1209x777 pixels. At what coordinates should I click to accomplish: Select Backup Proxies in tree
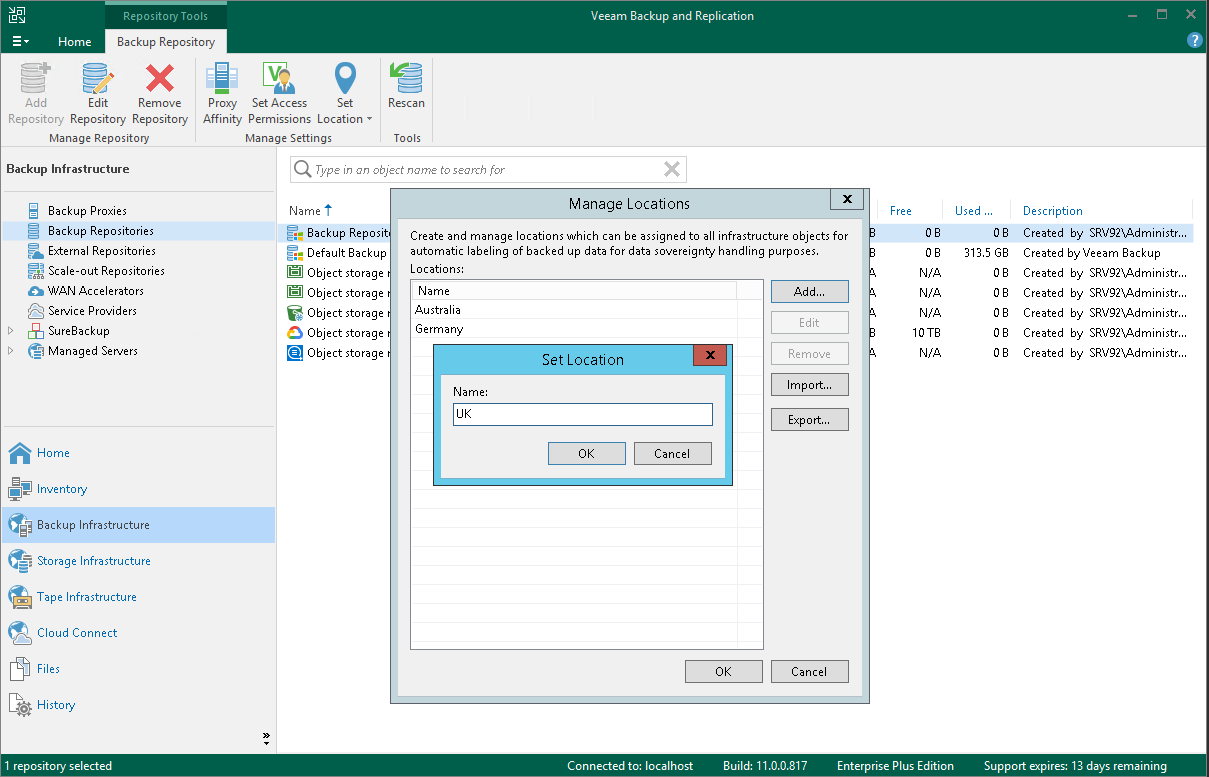(87, 211)
